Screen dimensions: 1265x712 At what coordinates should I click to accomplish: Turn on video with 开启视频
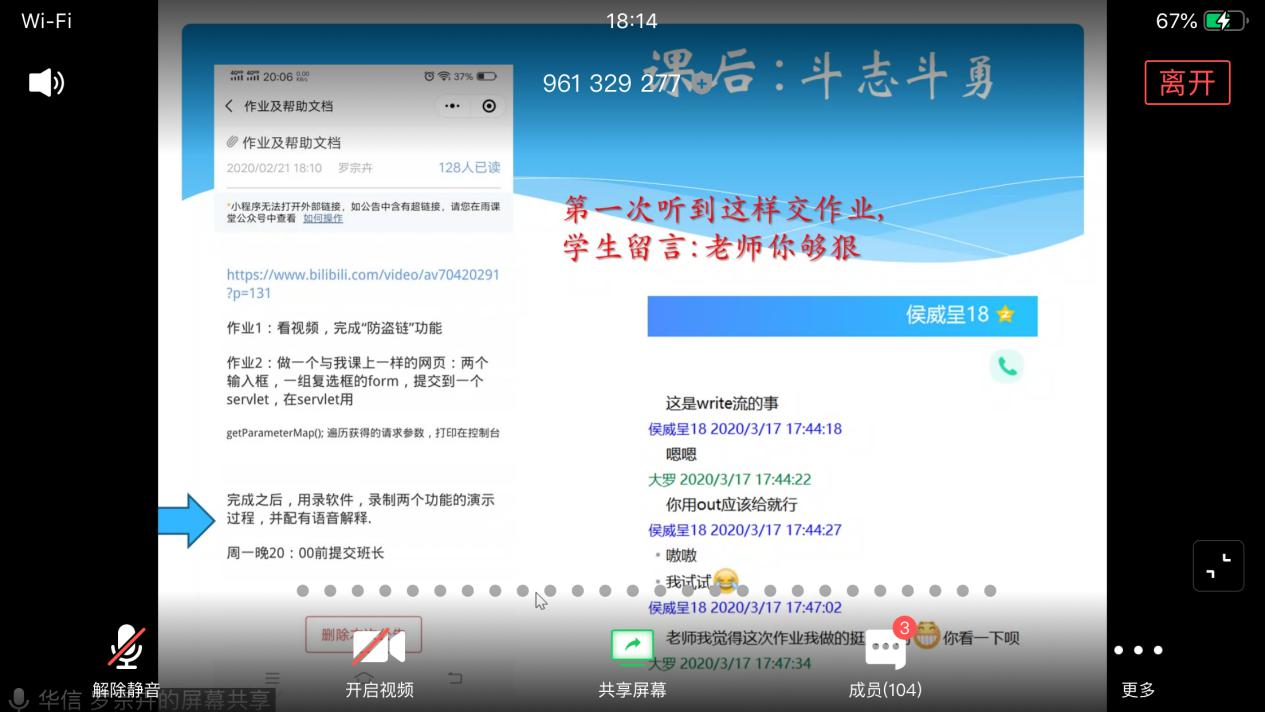[x=379, y=658]
